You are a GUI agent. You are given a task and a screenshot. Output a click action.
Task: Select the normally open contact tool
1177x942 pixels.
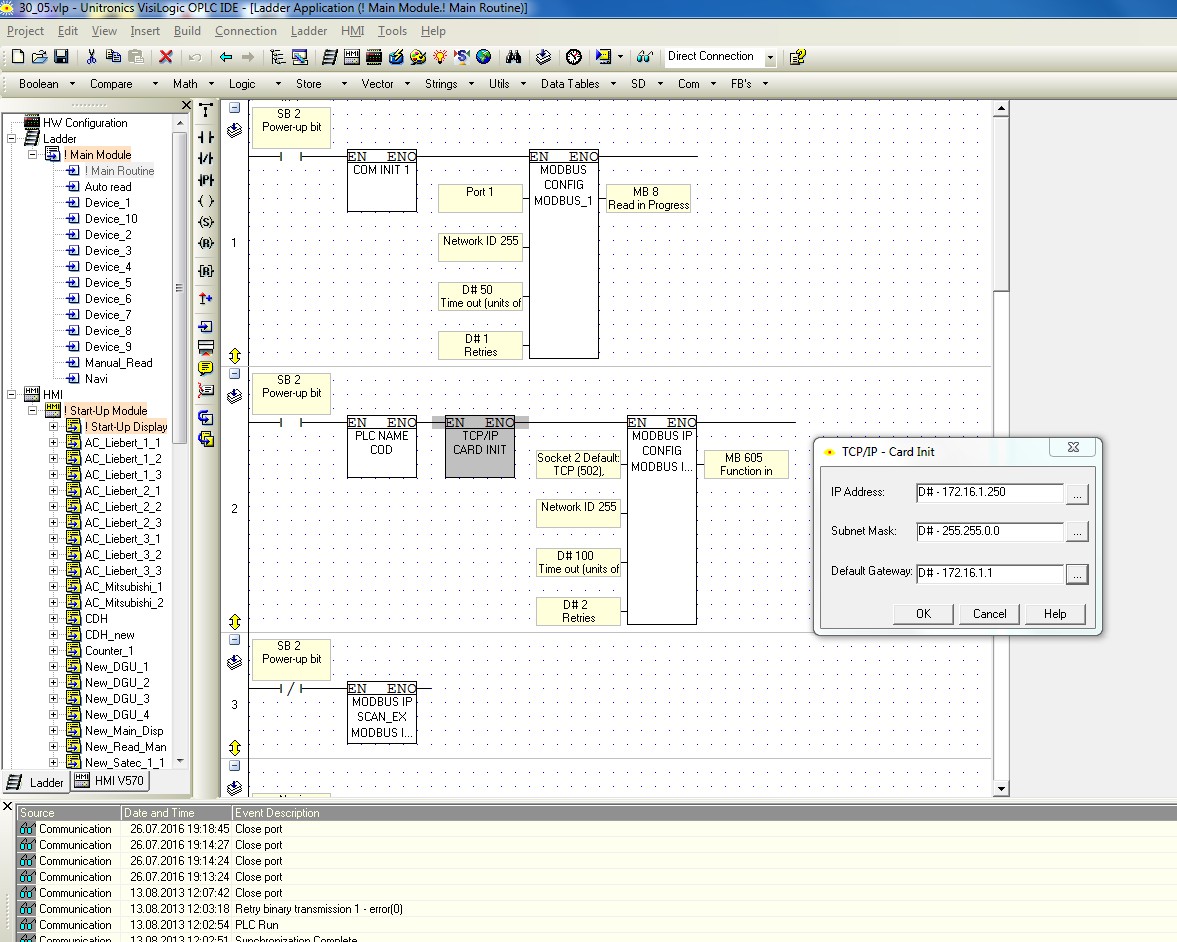pos(206,137)
